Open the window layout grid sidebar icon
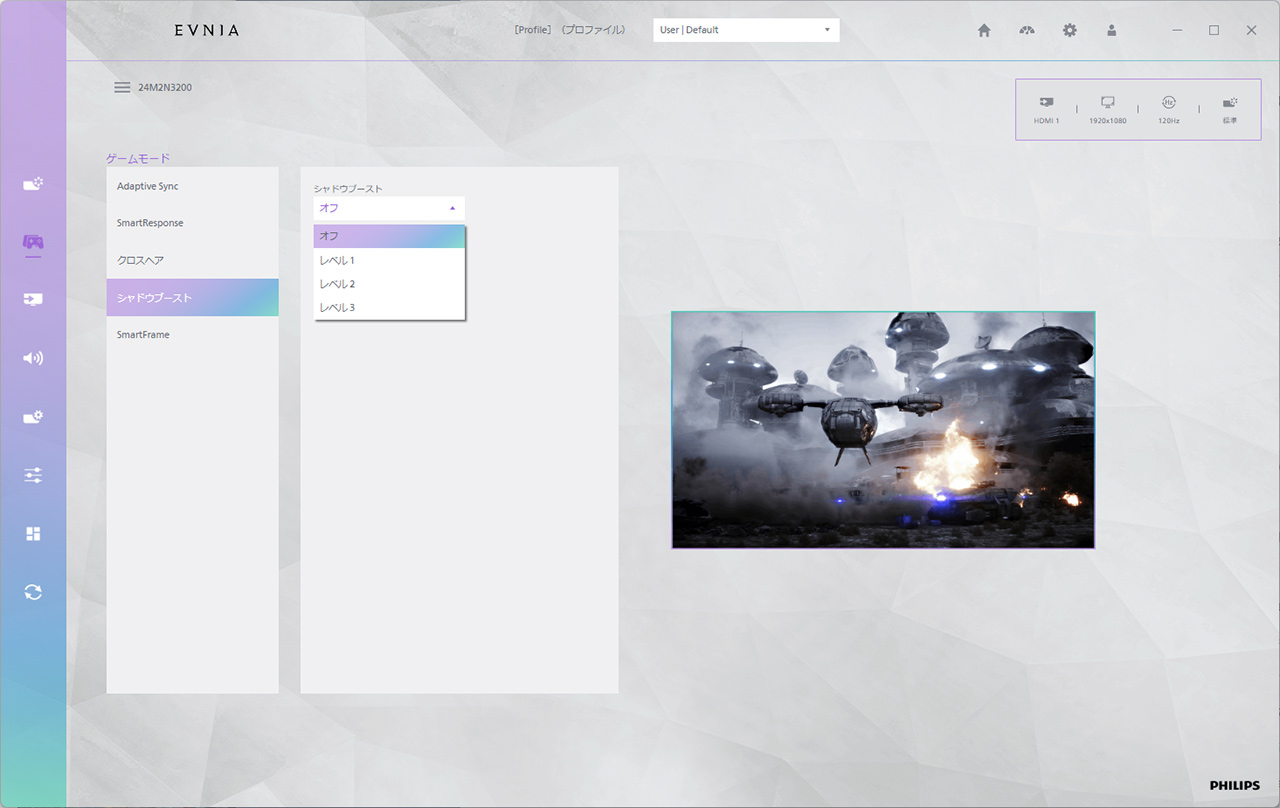1280x808 pixels. point(33,534)
